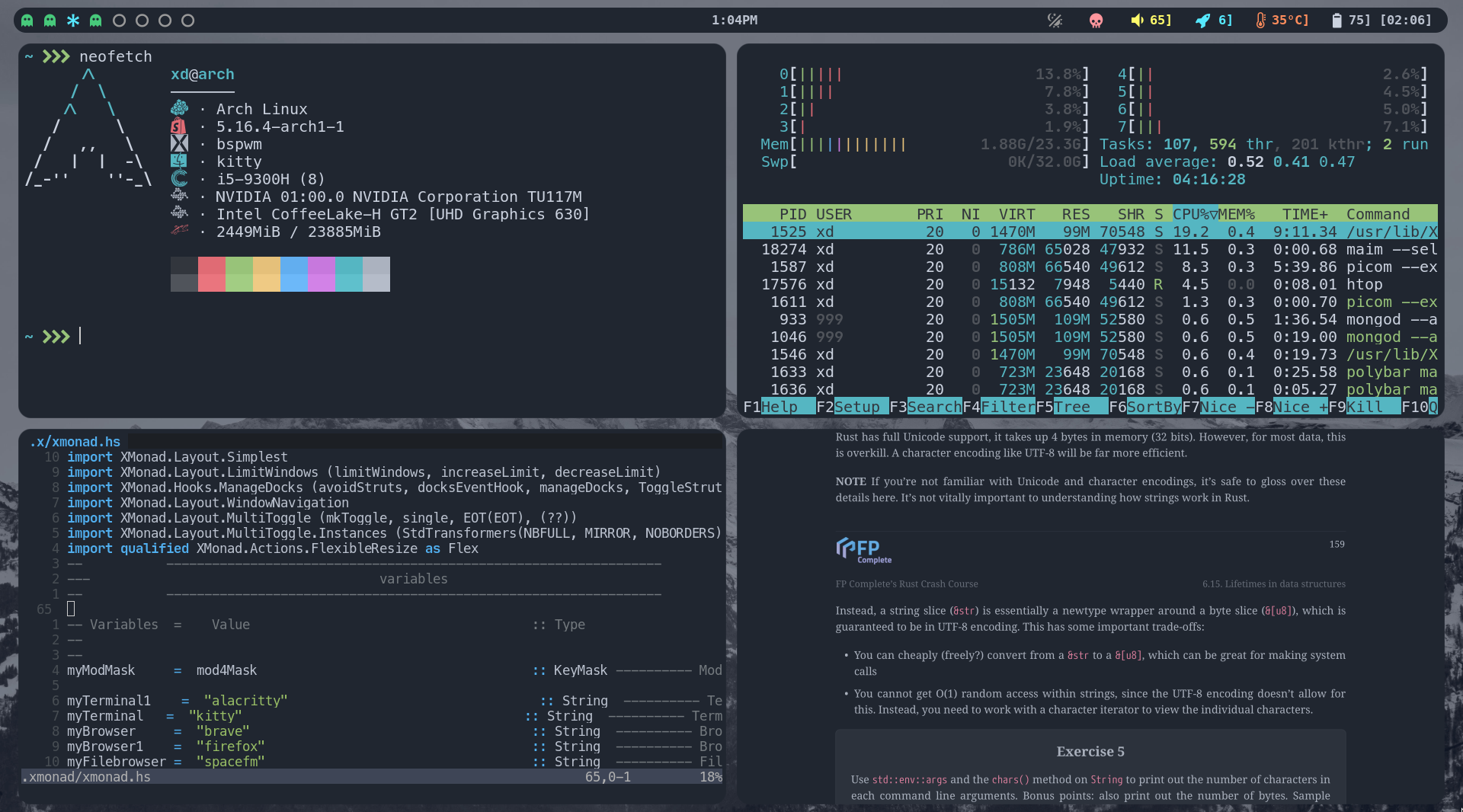Click the red bag icon beside kernel 5.16.4-arch1-1
Viewport: 1463px width, 812px height.
pos(179,126)
